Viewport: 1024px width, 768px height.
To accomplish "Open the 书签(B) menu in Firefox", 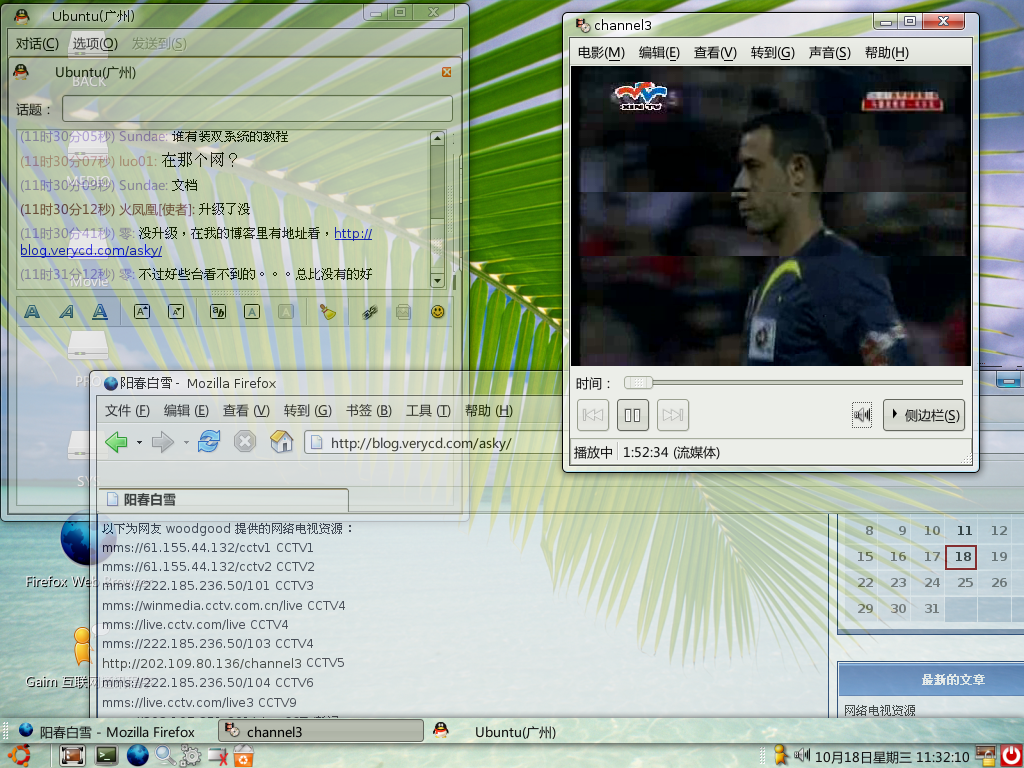I will pos(368,411).
